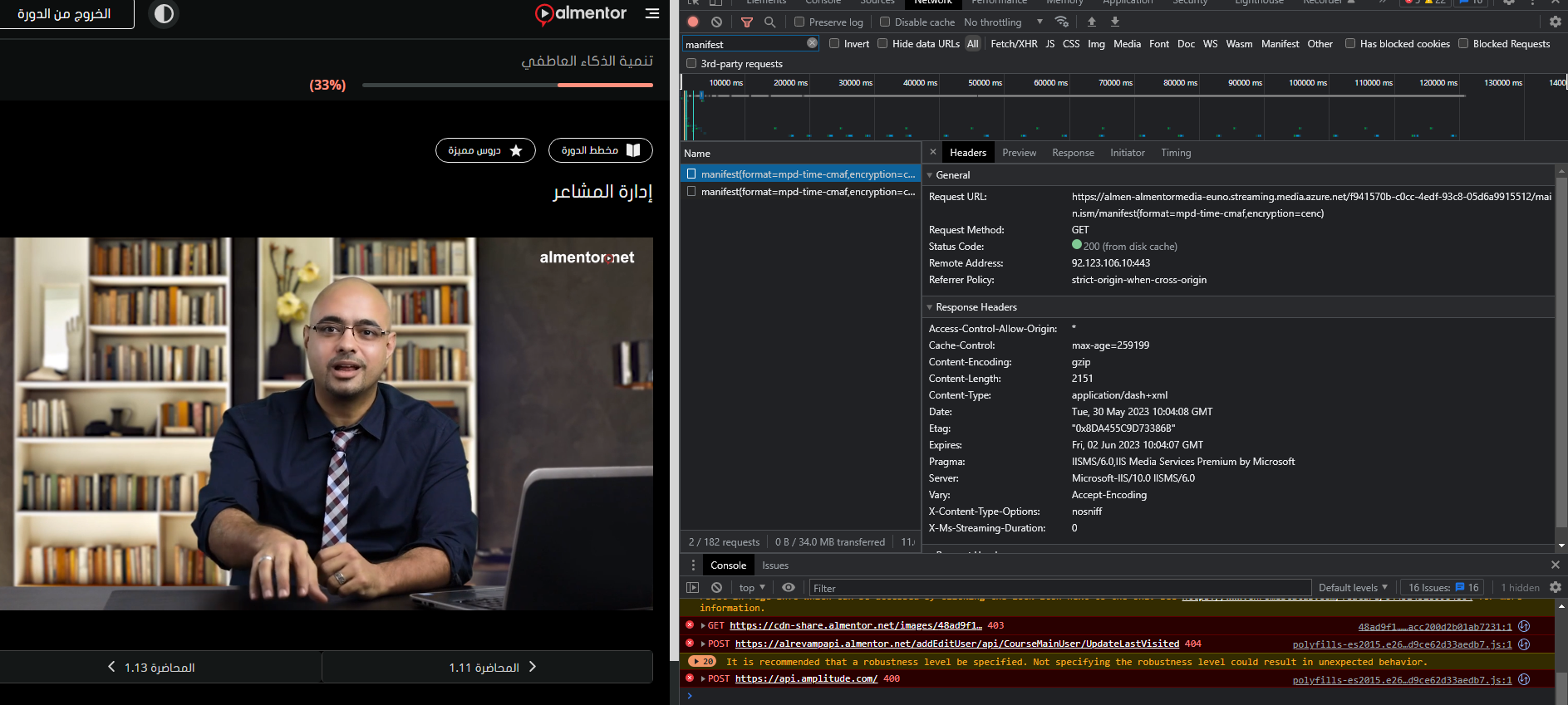Screen dimensions: 1568x705
Task: Export HAR file download icon
Action: point(1115,22)
